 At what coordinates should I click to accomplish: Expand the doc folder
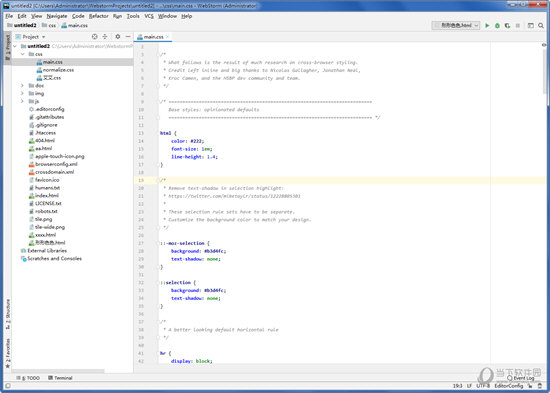pyautogui.click(x=22, y=86)
